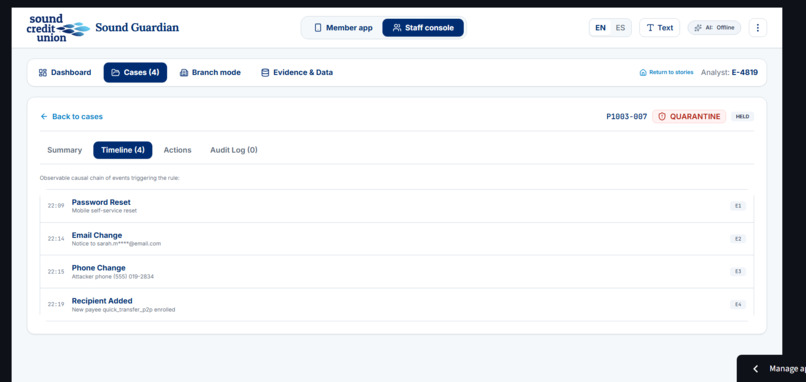The width and height of the screenshot is (806, 382).
Task: Click the folder icon in Cases
Action: [x=115, y=72]
